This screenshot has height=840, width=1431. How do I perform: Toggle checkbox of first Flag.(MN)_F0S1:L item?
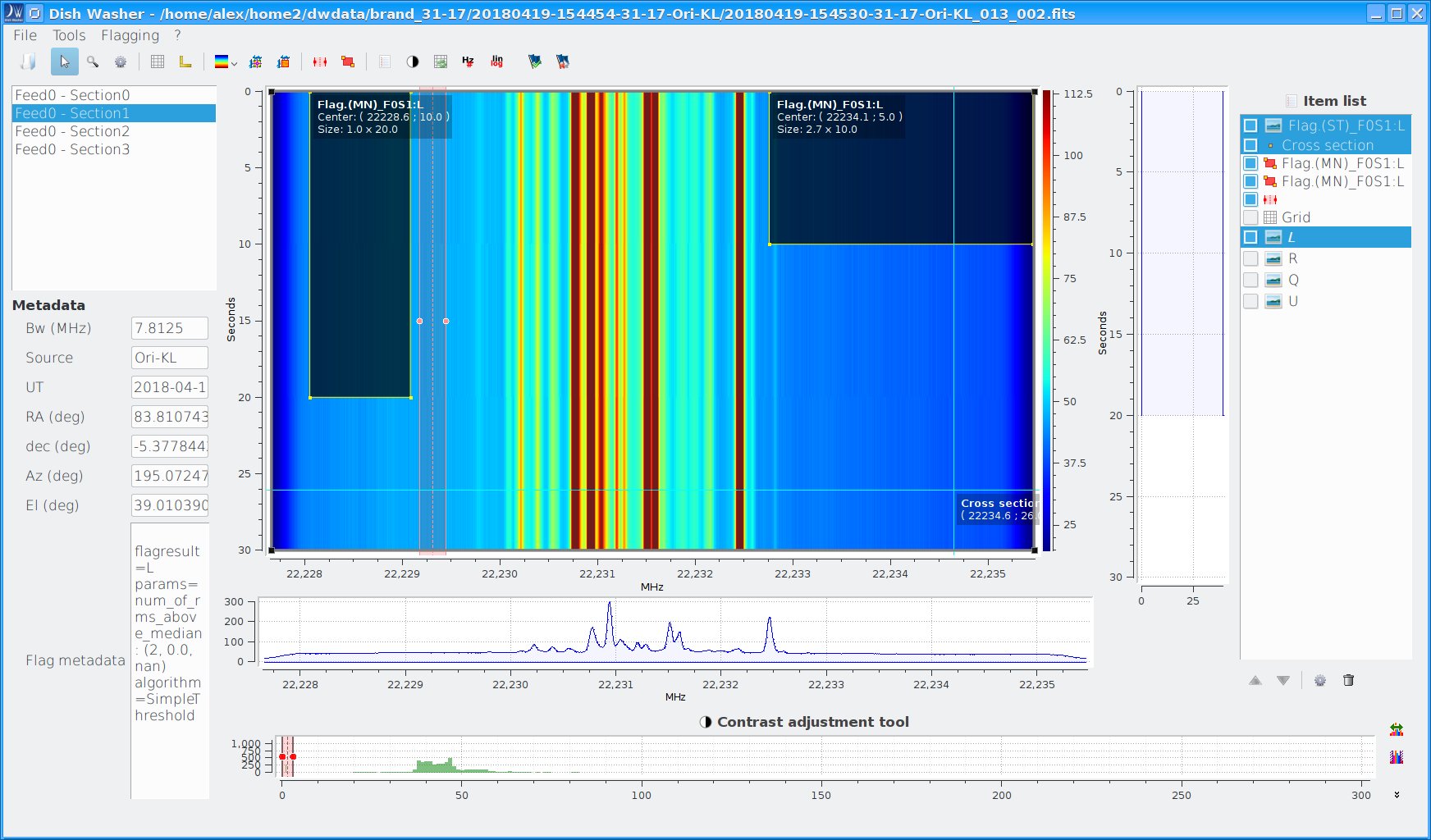pos(1250,163)
